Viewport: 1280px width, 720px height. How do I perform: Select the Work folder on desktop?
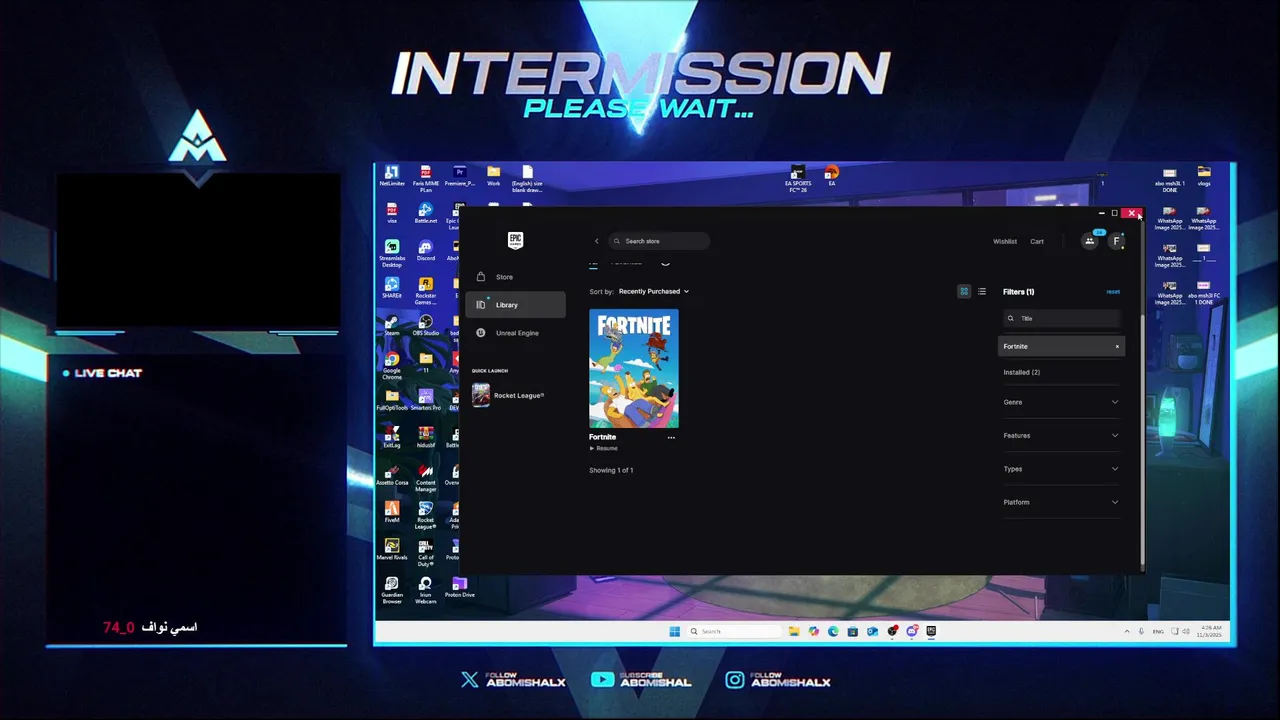click(493, 177)
